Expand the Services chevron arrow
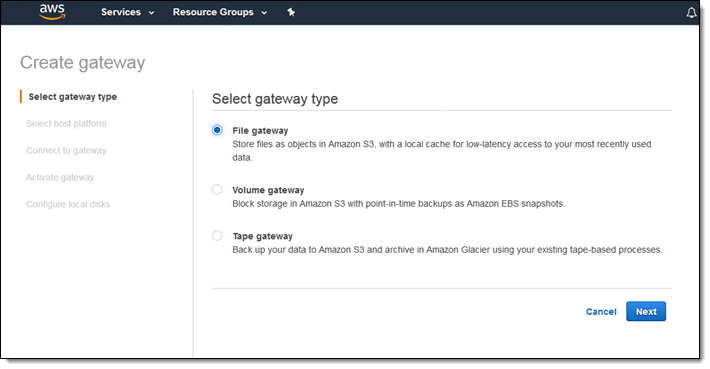This screenshot has height=369, width=710. (x=152, y=13)
